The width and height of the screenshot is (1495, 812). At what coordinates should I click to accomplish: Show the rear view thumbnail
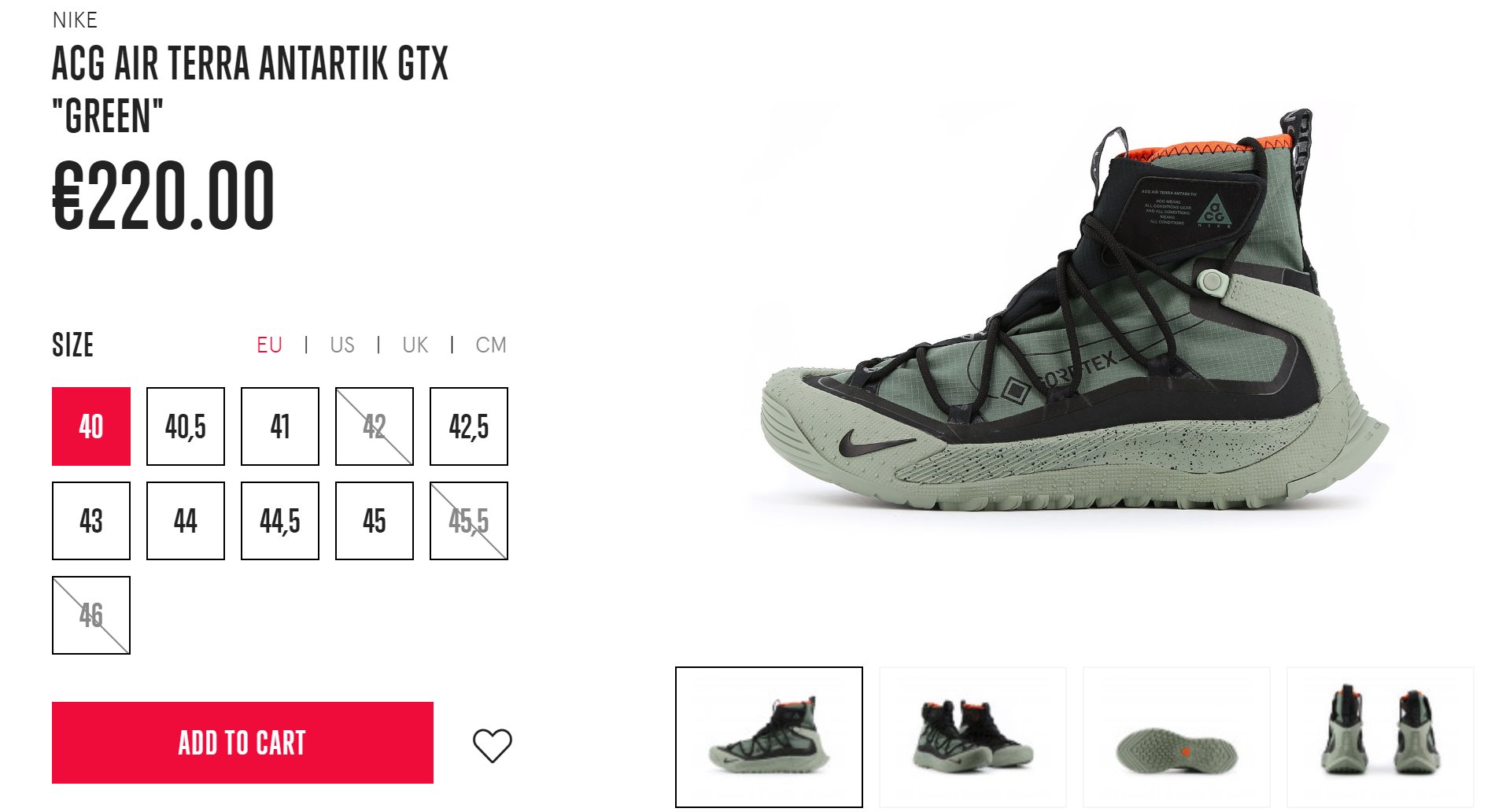[1380, 737]
